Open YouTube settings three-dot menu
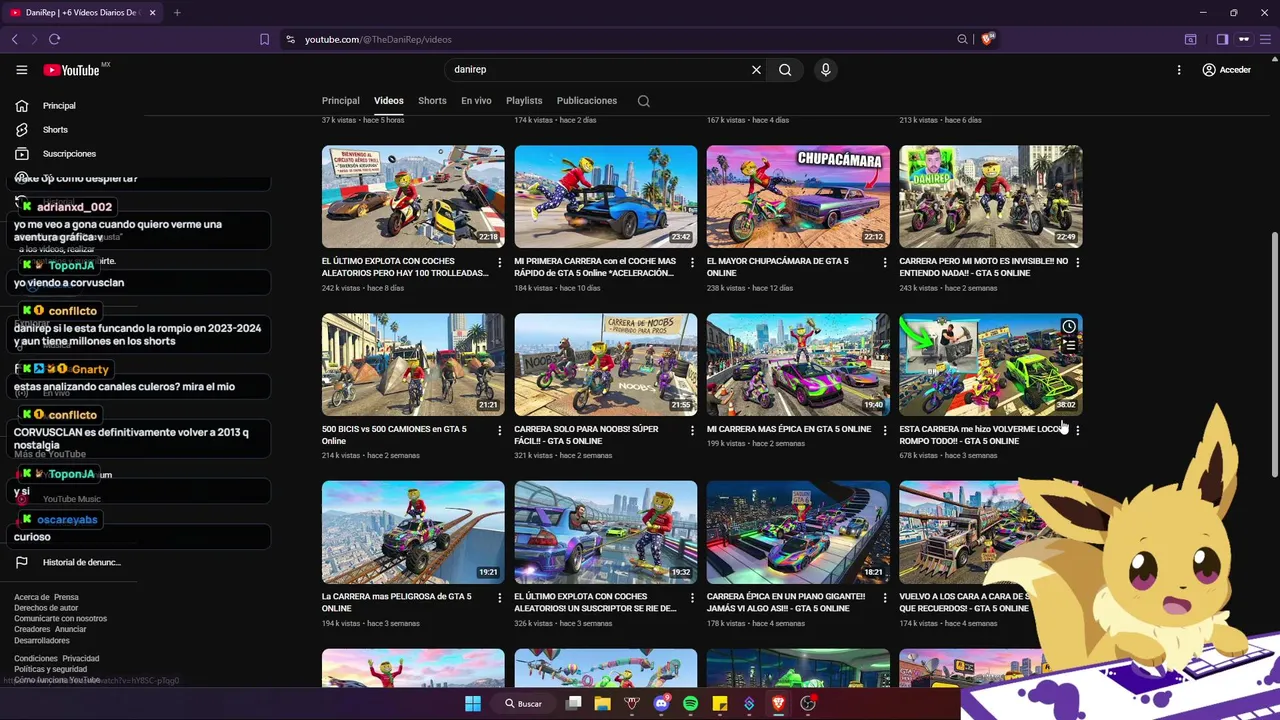This screenshot has width=1280, height=720. [x=1179, y=70]
